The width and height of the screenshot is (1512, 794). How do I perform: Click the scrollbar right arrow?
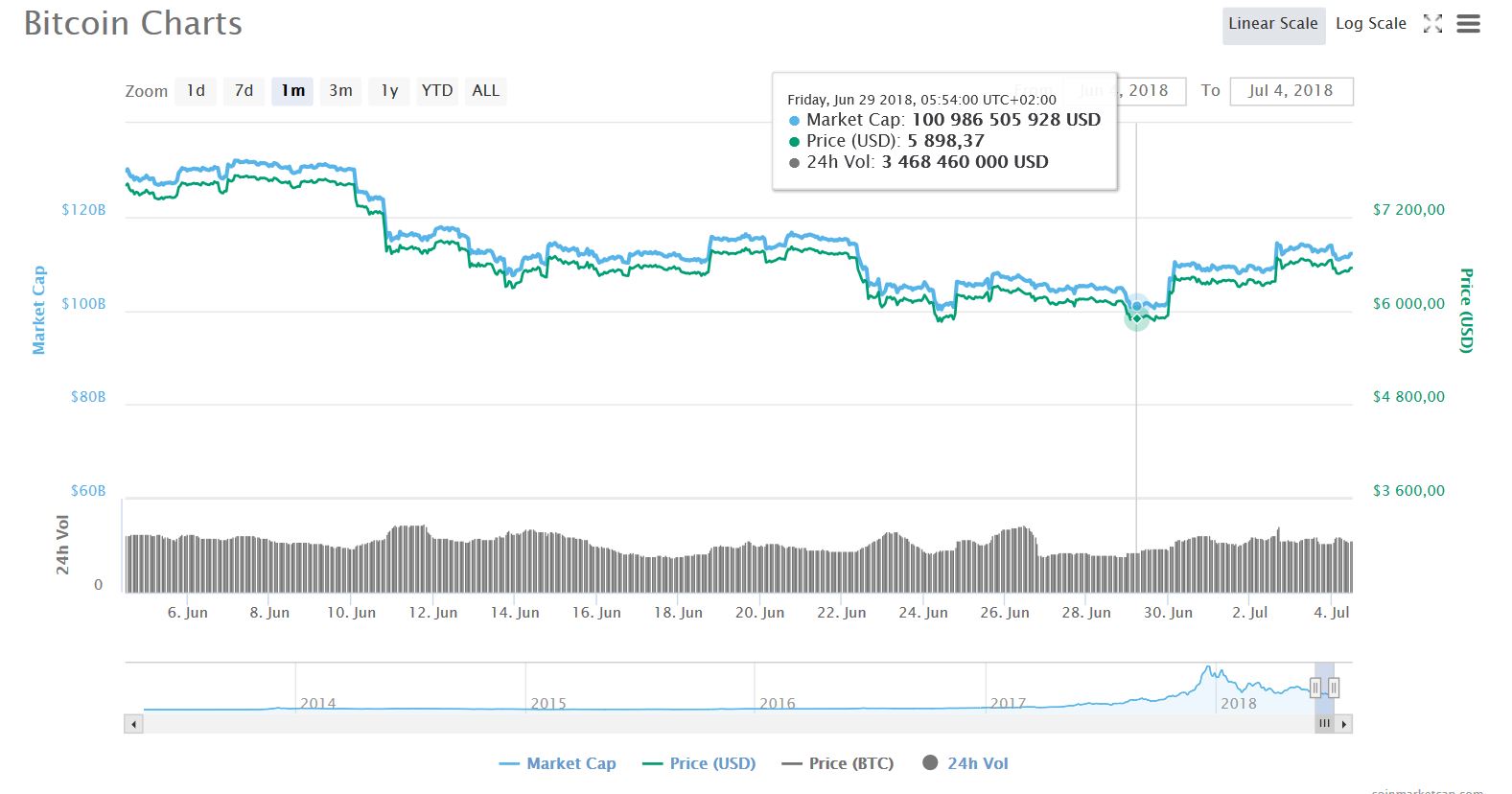click(x=1344, y=724)
